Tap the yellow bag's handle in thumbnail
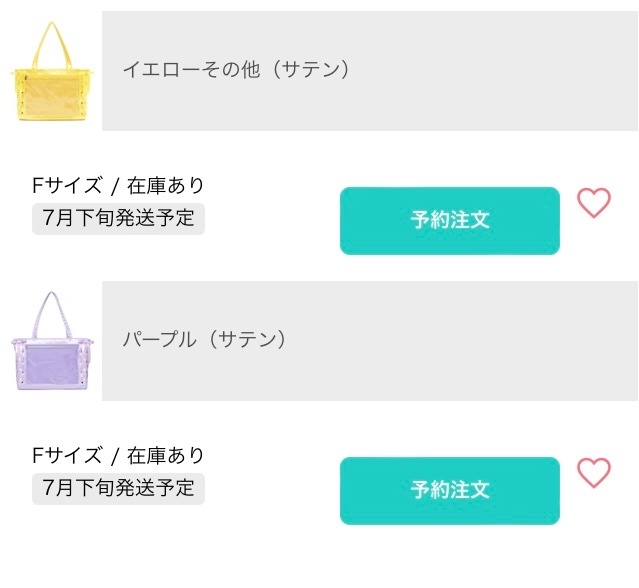The width and height of the screenshot is (639, 588). coord(52,45)
